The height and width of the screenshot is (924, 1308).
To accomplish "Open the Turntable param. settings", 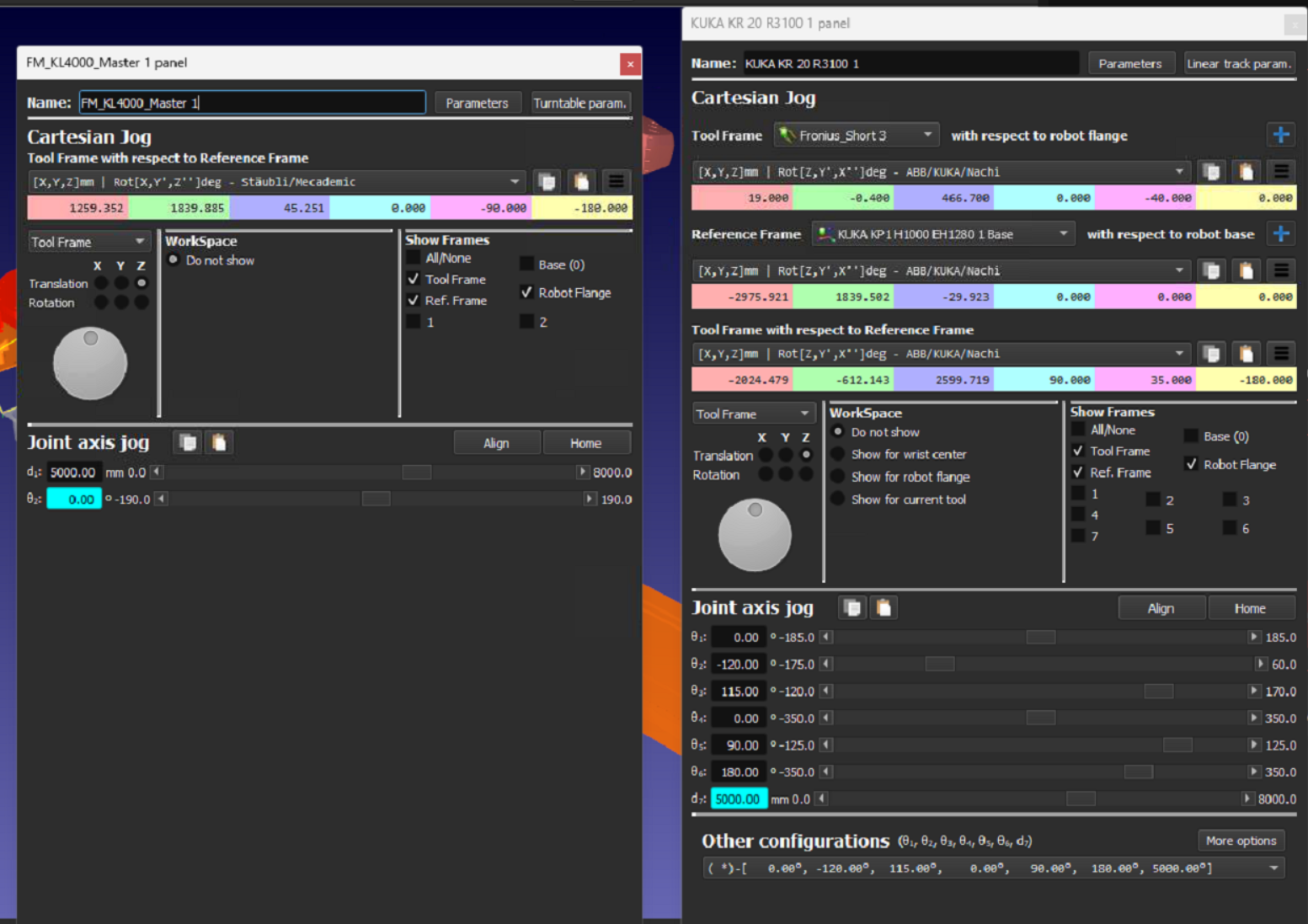I will click(x=579, y=103).
